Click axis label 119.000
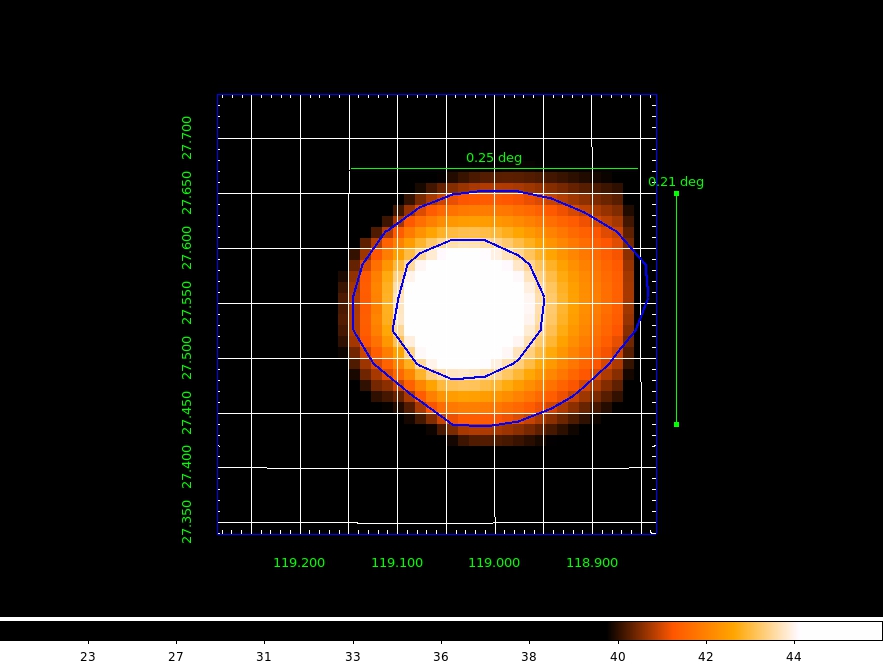Viewport: 883px width, 666px height. coord(494,563)
